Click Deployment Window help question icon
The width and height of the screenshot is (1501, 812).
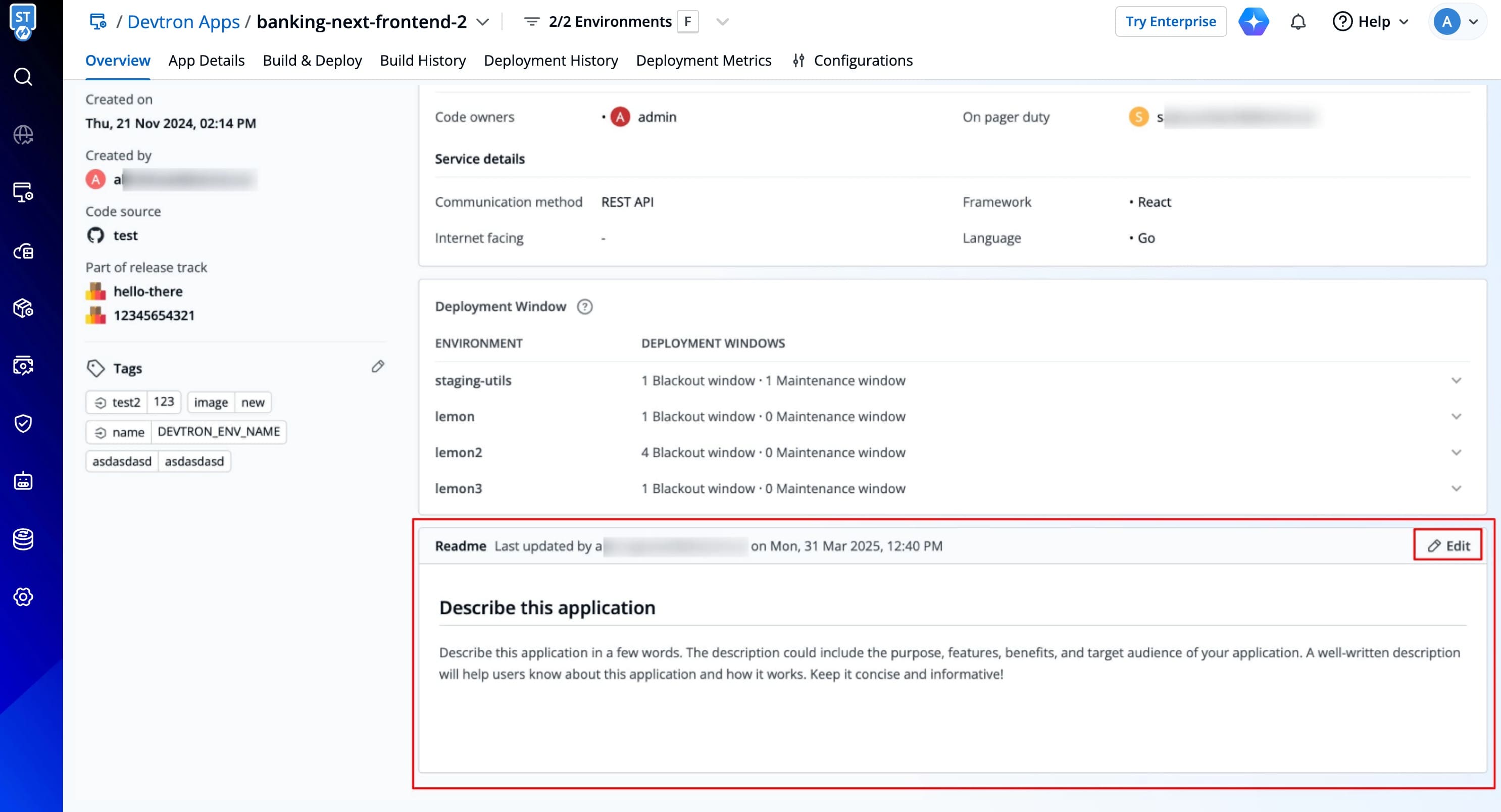click(x=584, y=307)
